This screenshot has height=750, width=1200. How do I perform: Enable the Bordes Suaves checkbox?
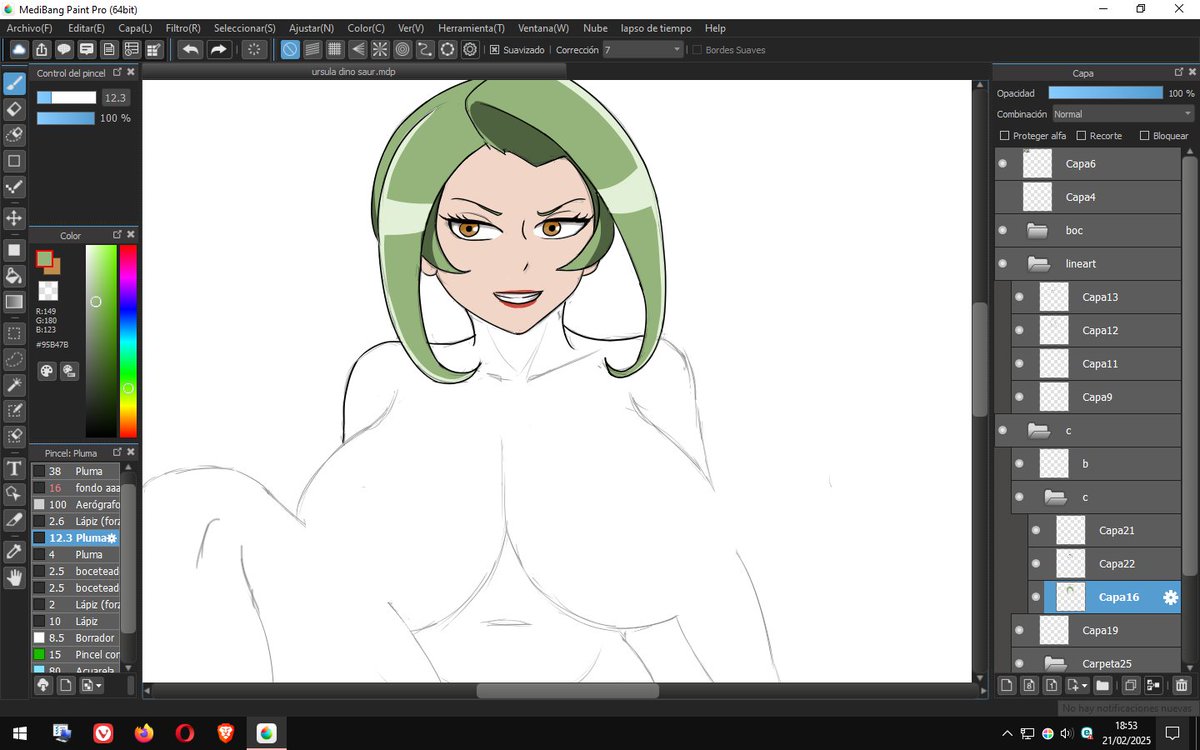coord(697,49)
